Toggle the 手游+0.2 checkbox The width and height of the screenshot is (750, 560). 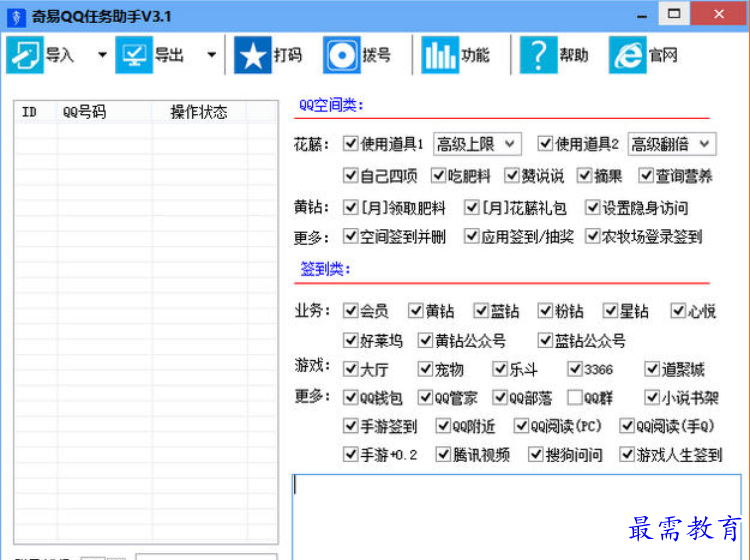pos(350,454)
